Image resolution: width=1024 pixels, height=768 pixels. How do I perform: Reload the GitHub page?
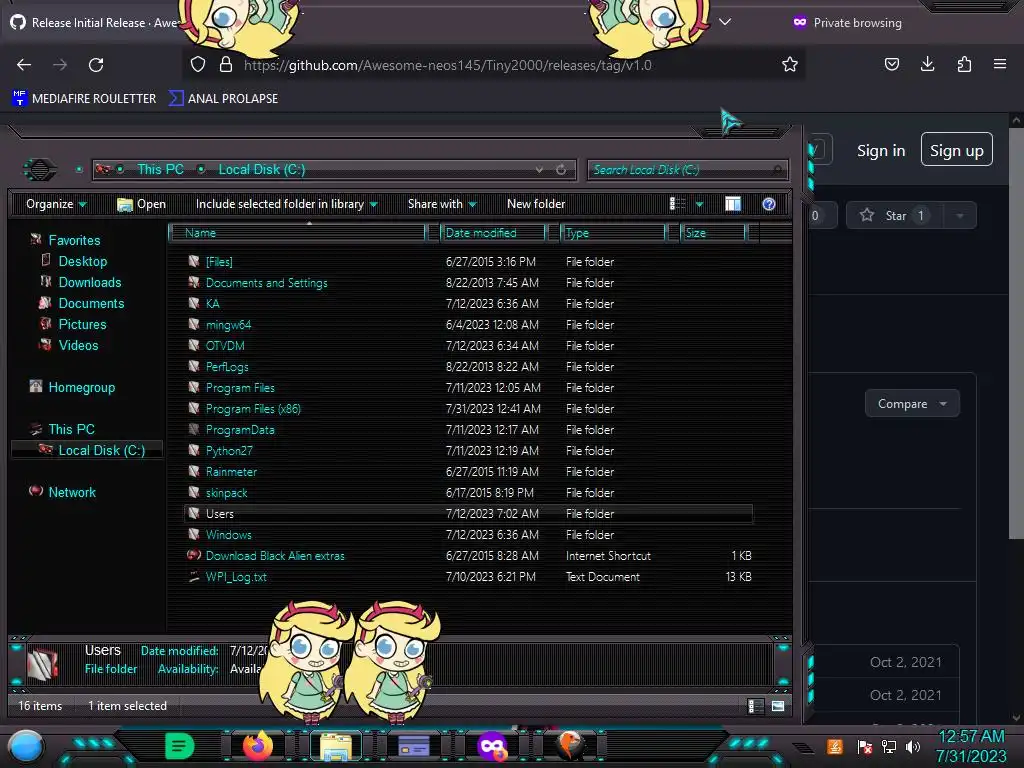[96, 65]
